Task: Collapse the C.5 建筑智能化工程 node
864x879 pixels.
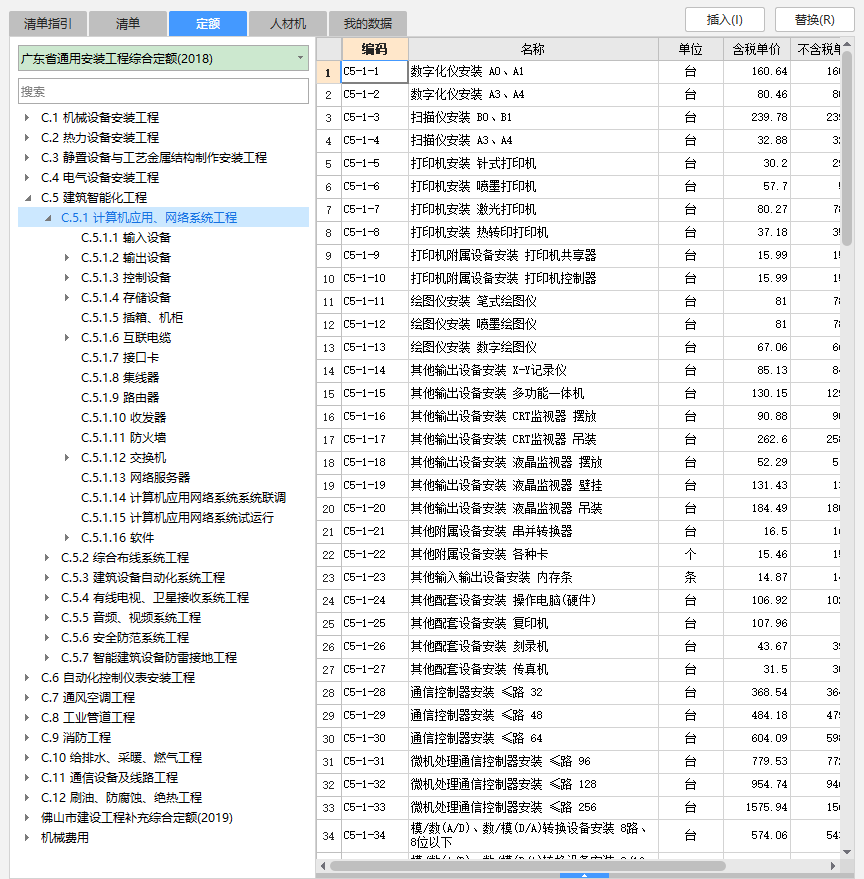Action: [27, 197]
